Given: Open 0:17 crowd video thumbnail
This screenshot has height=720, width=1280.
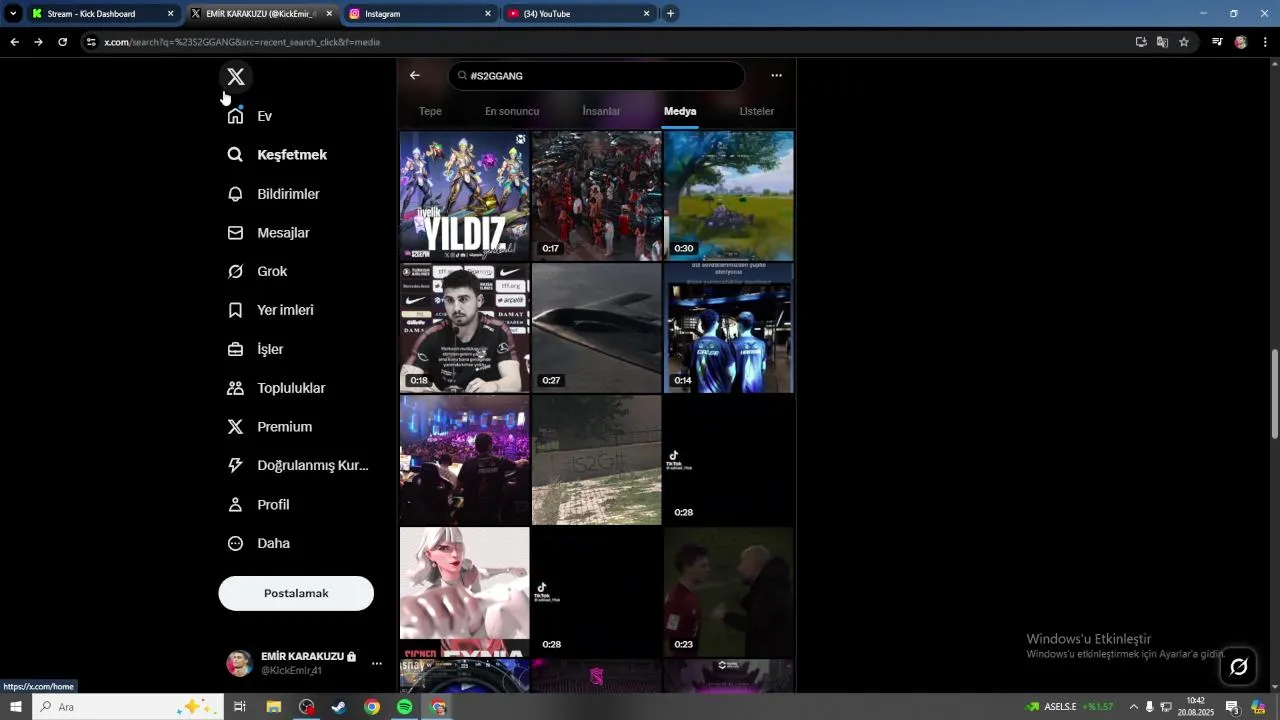Looking at the screenshot, I should (x=596, y=196).
